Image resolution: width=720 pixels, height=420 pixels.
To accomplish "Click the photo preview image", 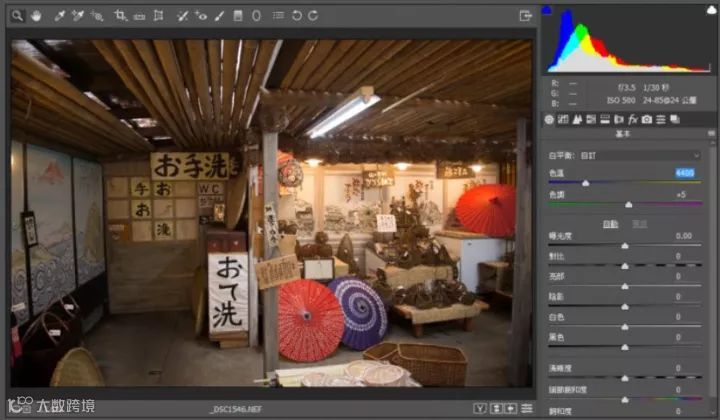I will (271, 213).
